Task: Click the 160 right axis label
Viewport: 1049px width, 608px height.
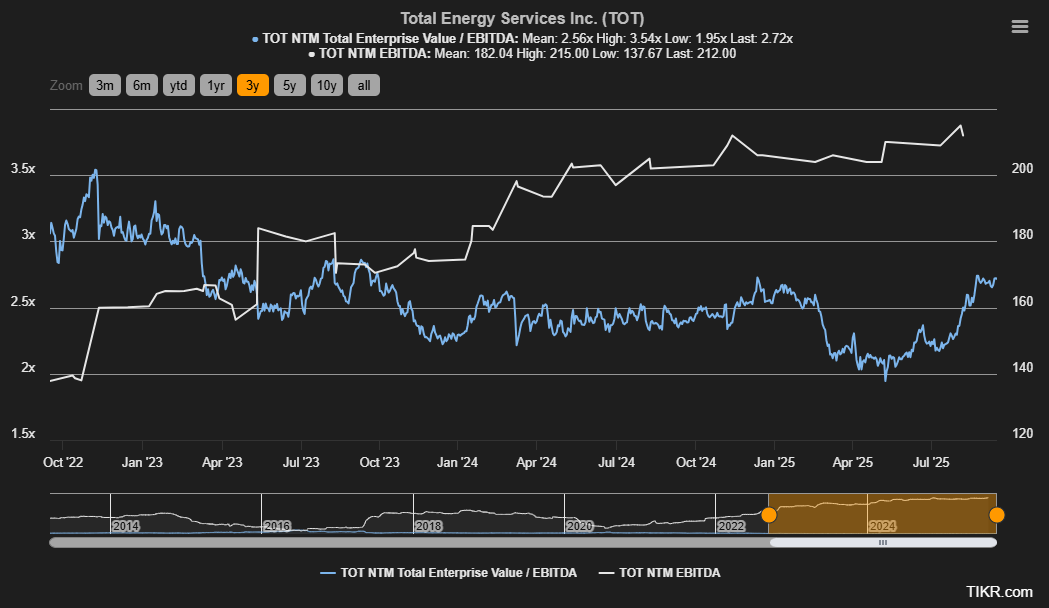Action: (x=1022, y=302)
